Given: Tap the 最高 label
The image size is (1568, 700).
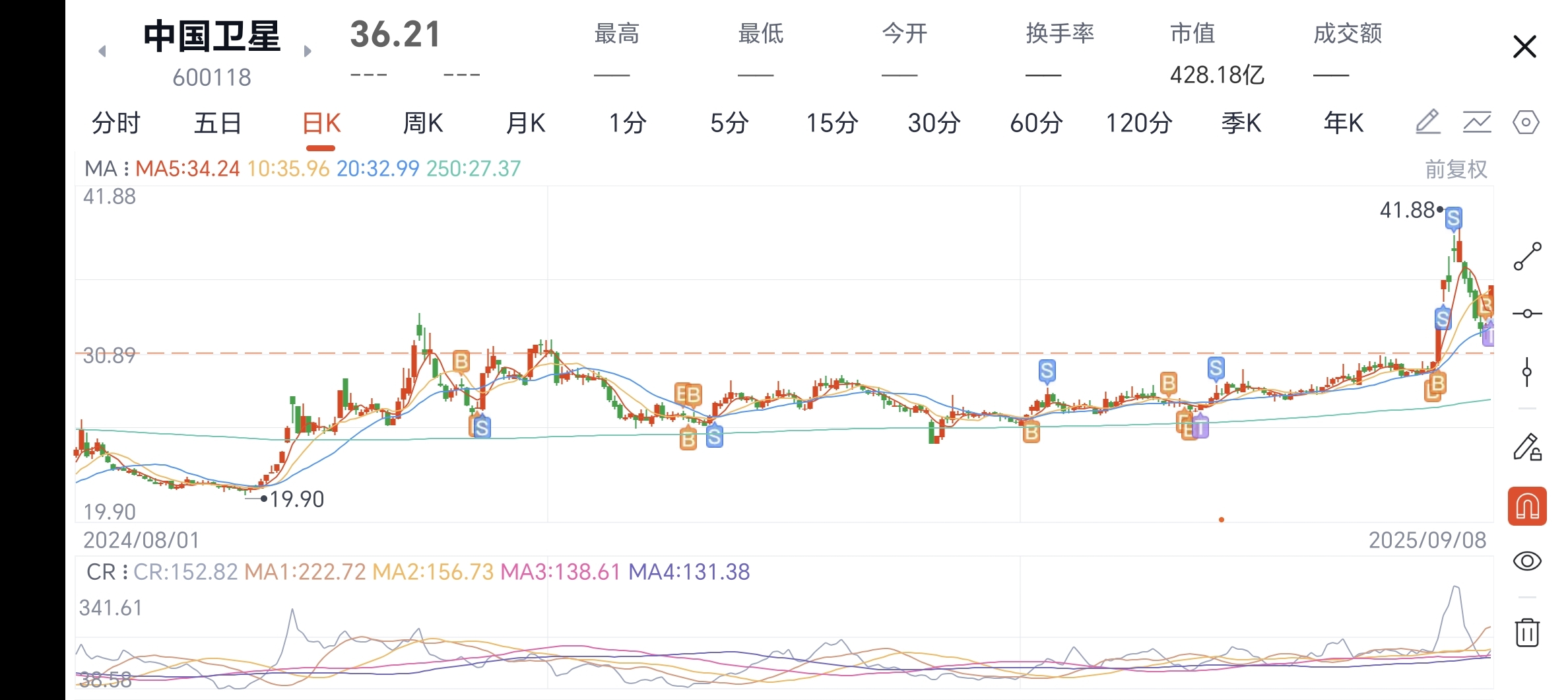Looking at the screenshot, I should [x=617, y=33].
